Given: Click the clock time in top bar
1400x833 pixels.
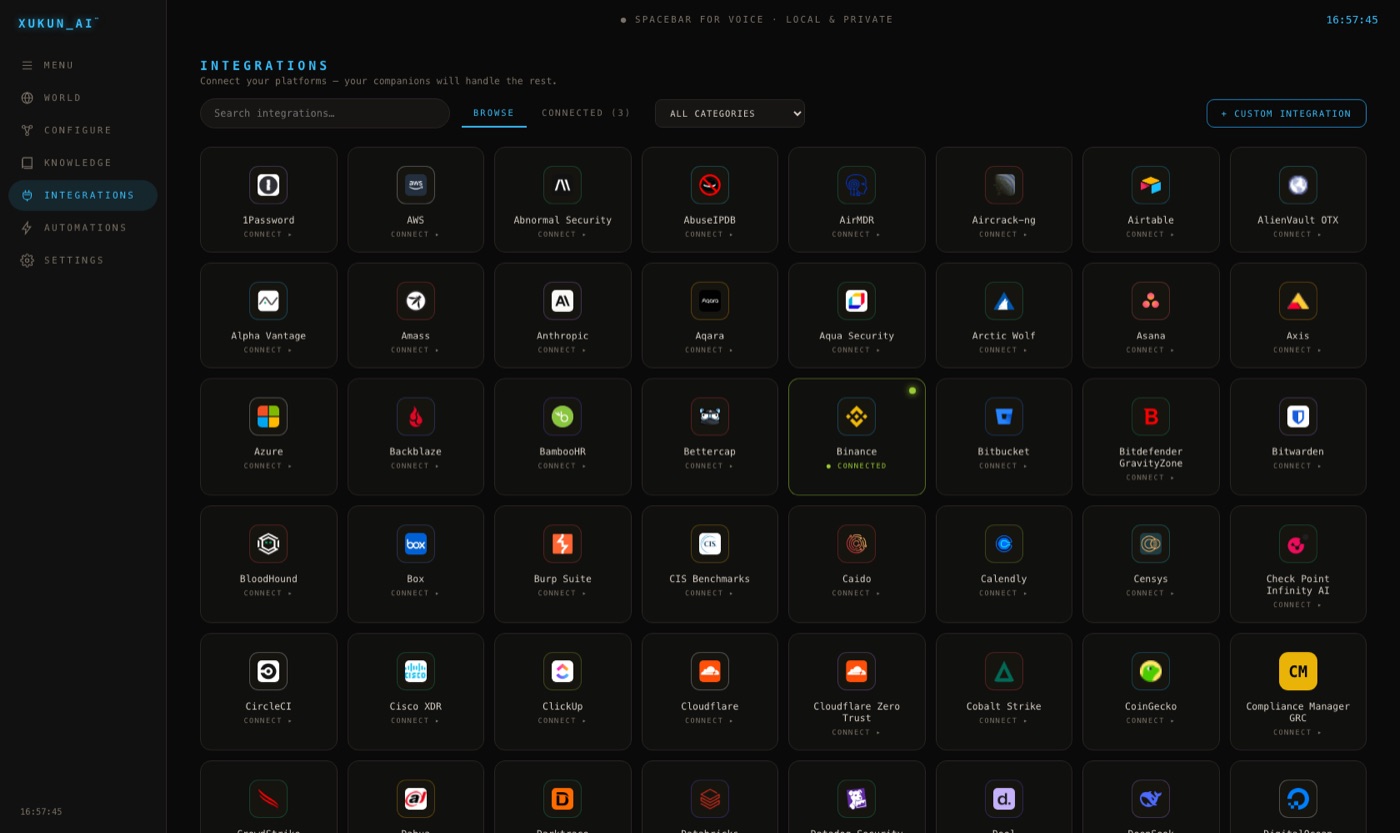Looking at the screenshot, I should pos(1352,20).
